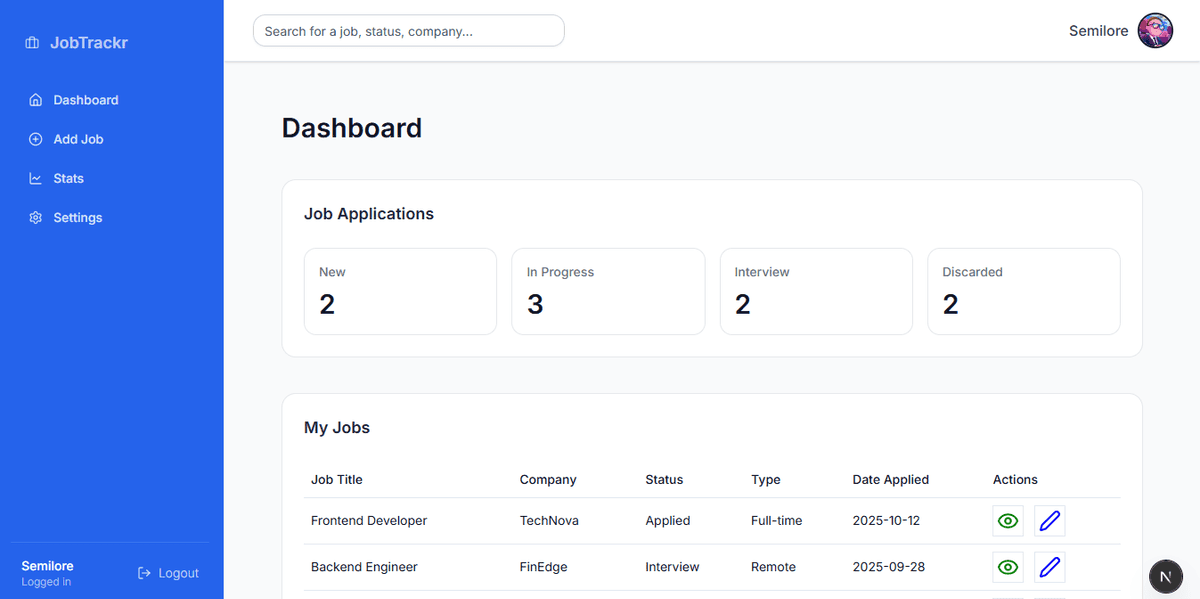Click the Actions column header
1200x599 pixels.
[x=1015, y=480]
